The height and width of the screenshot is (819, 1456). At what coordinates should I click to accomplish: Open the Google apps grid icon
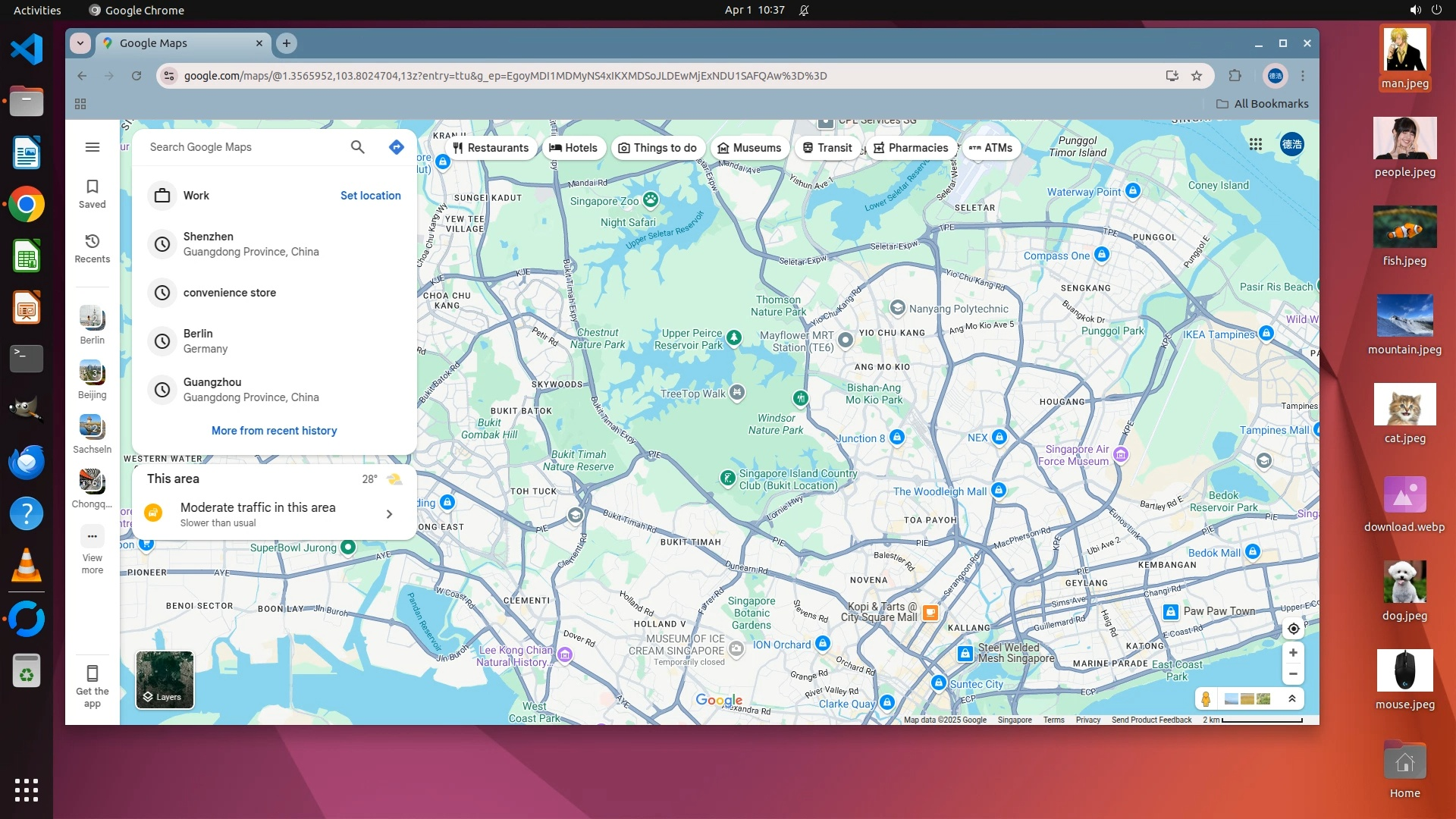point(1256,144)
